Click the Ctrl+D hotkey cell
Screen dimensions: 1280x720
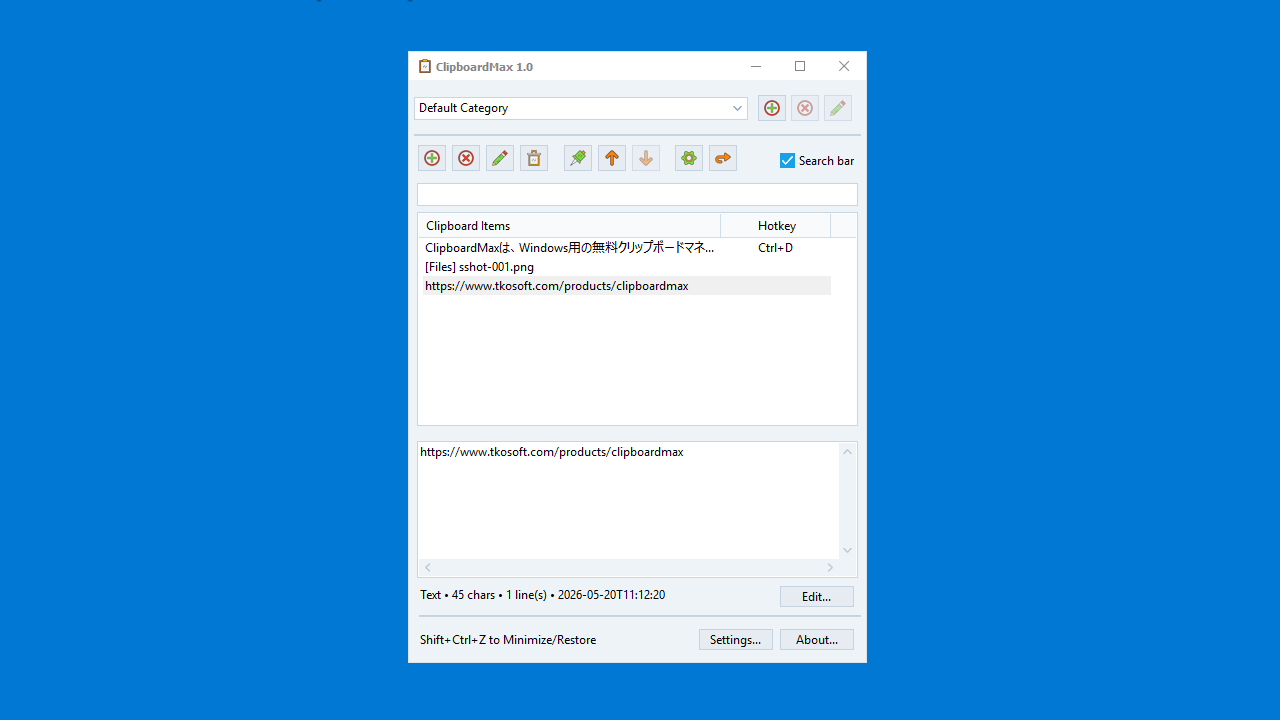pyautogui.click(x=776, y=248)
